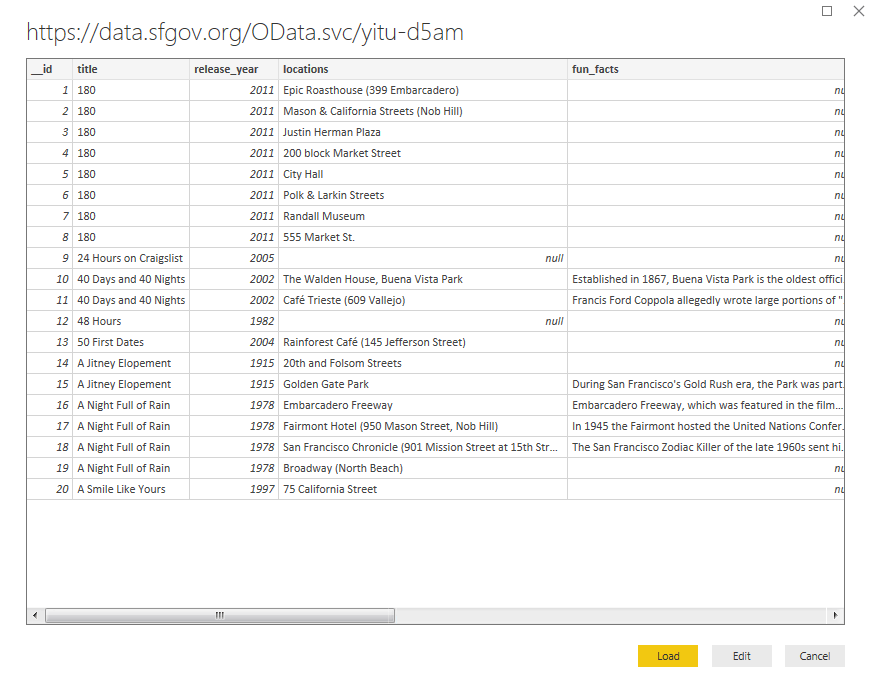Click the horizontal scrollbar right arrow
This screenshot has width=870, height=677.
click(836, 615)
